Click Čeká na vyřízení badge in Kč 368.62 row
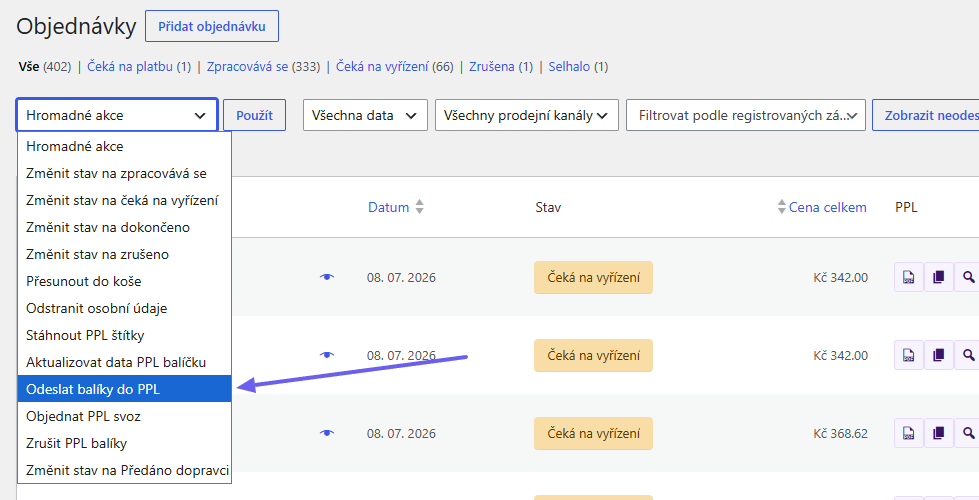 click(x=593, y=433)
